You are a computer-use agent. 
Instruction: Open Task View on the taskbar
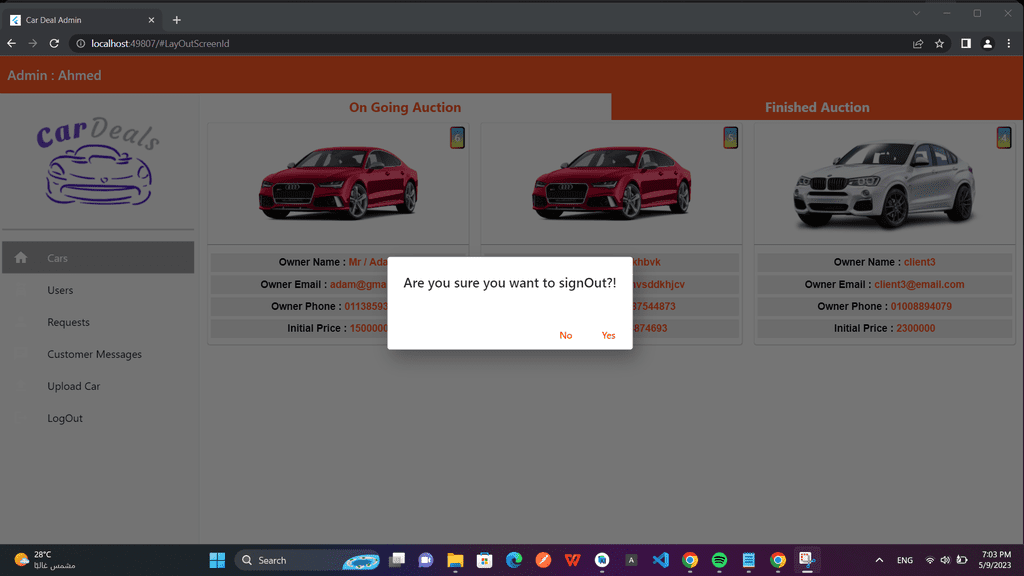pyautogui.click(x=396, y=560)
